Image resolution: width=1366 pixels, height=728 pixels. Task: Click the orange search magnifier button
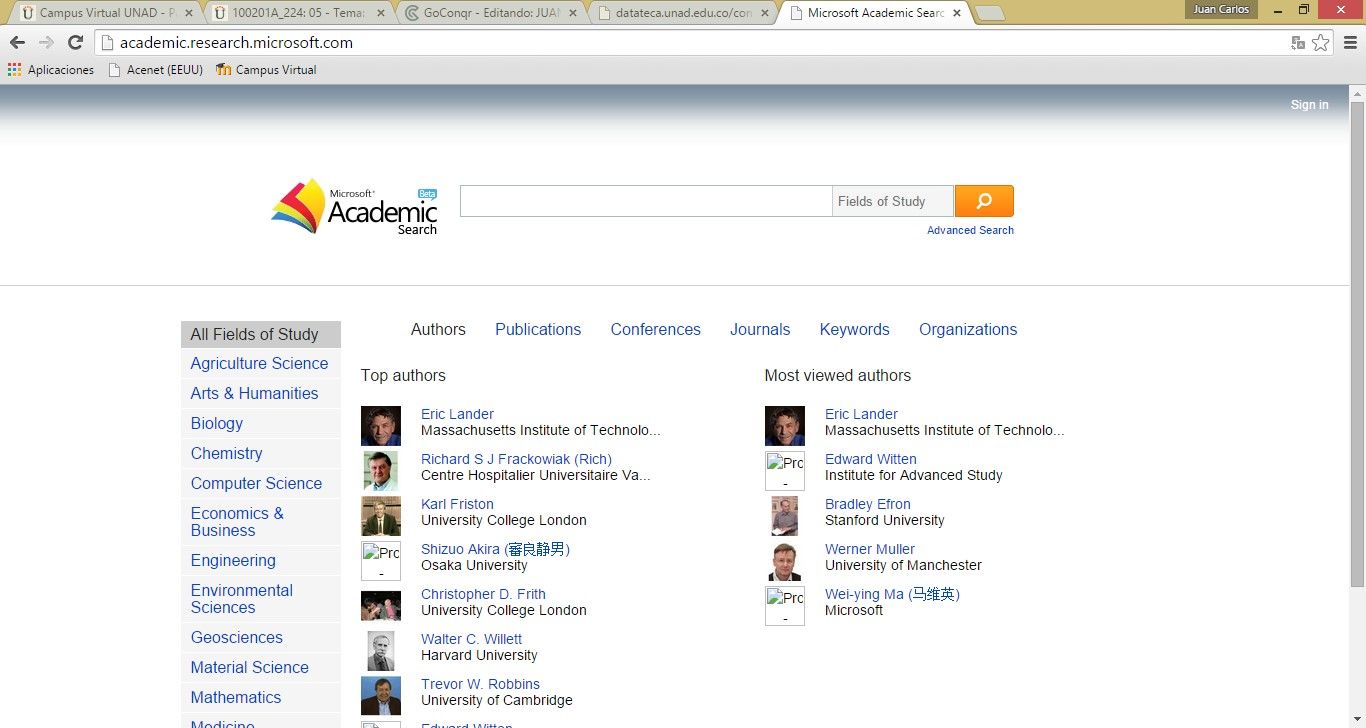click(x=984, y=201)
